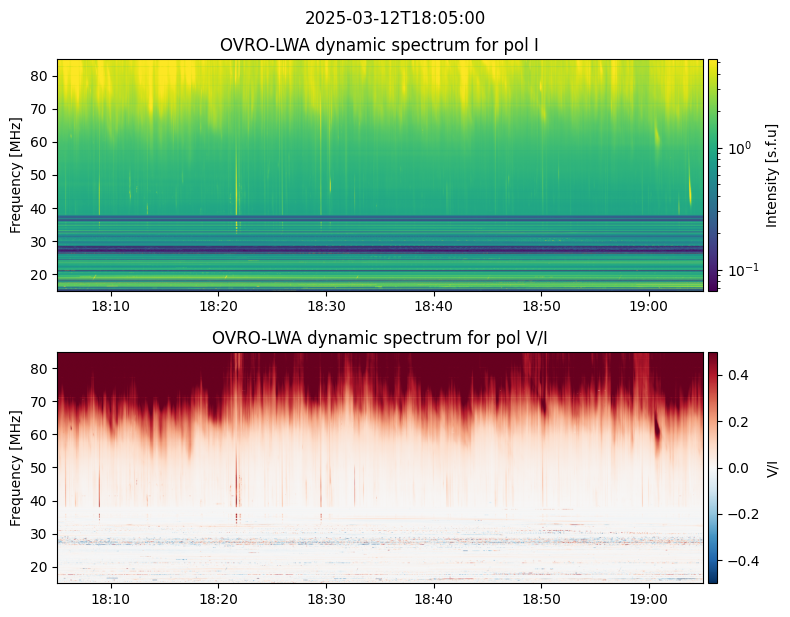Click the 20 MHz tick on the bottom plot

[x=40, y=567]
